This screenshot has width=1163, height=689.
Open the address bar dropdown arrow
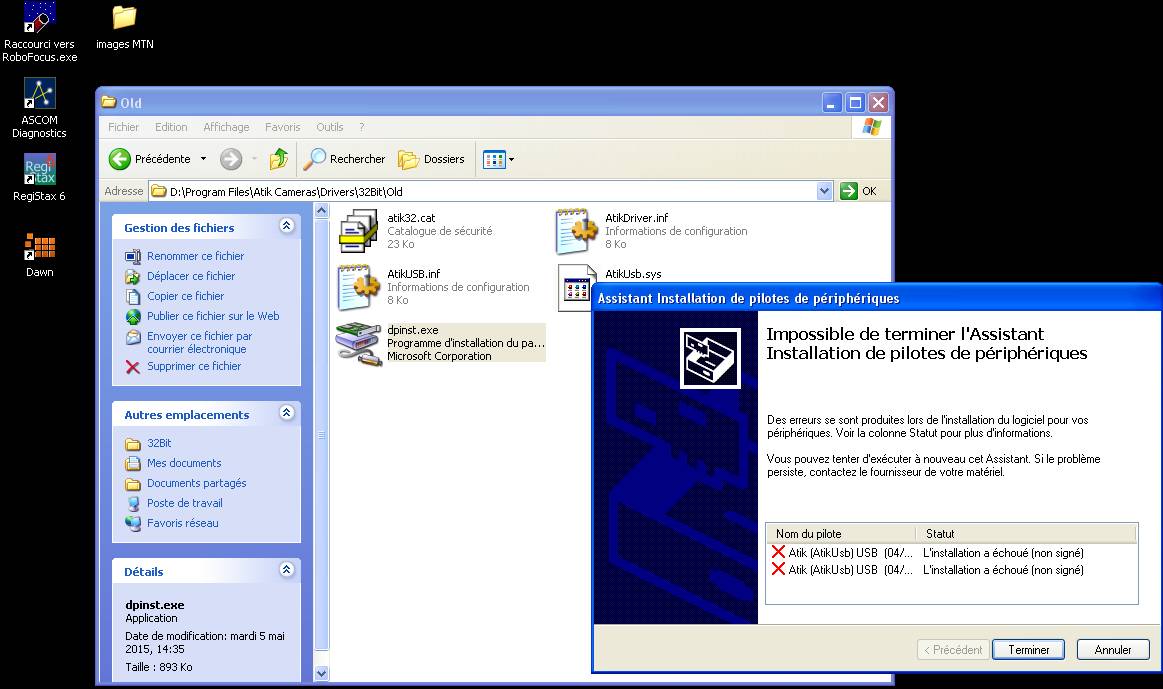coord(824,191)
